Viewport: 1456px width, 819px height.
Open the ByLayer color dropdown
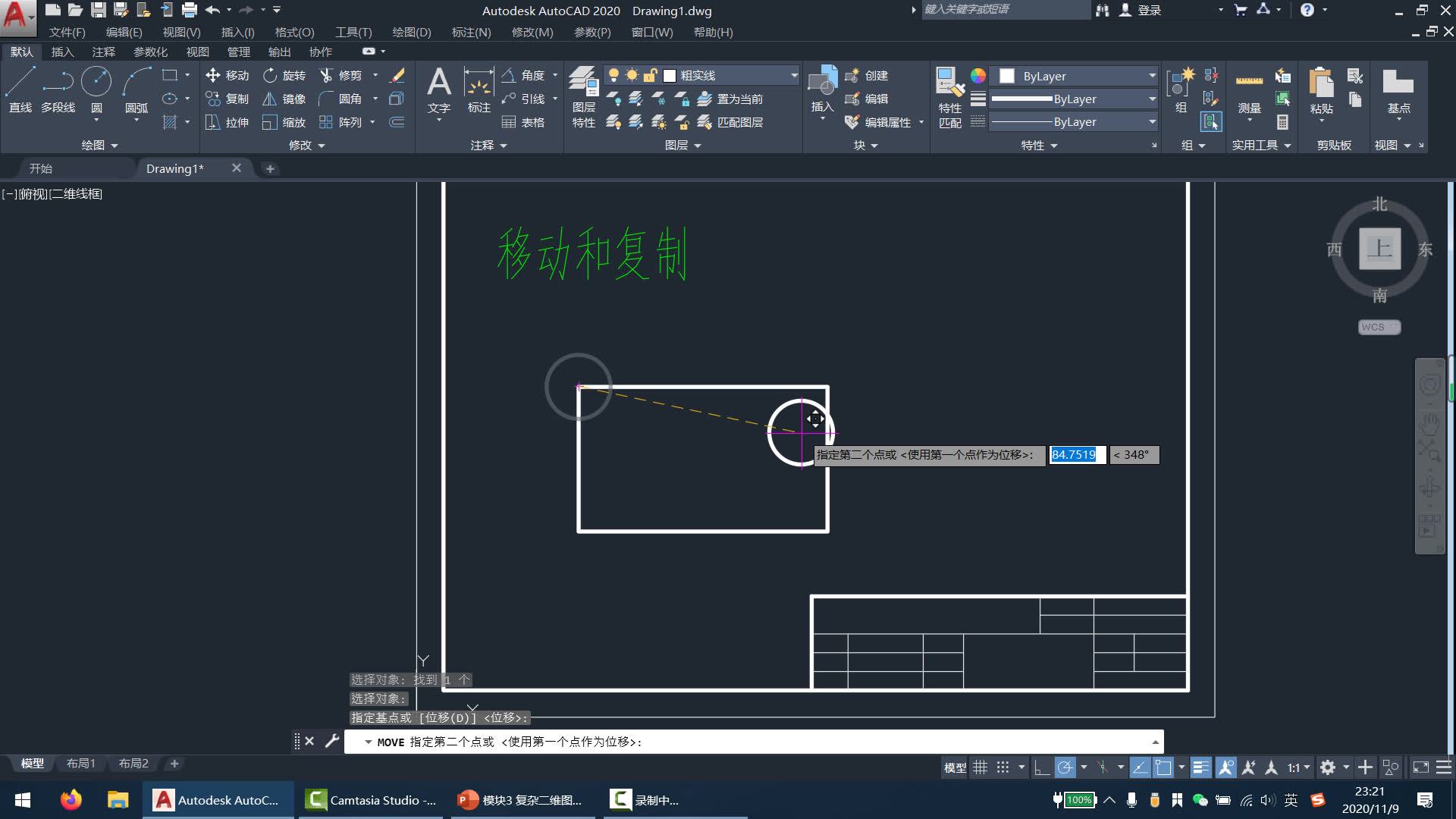coord(1152,76)
